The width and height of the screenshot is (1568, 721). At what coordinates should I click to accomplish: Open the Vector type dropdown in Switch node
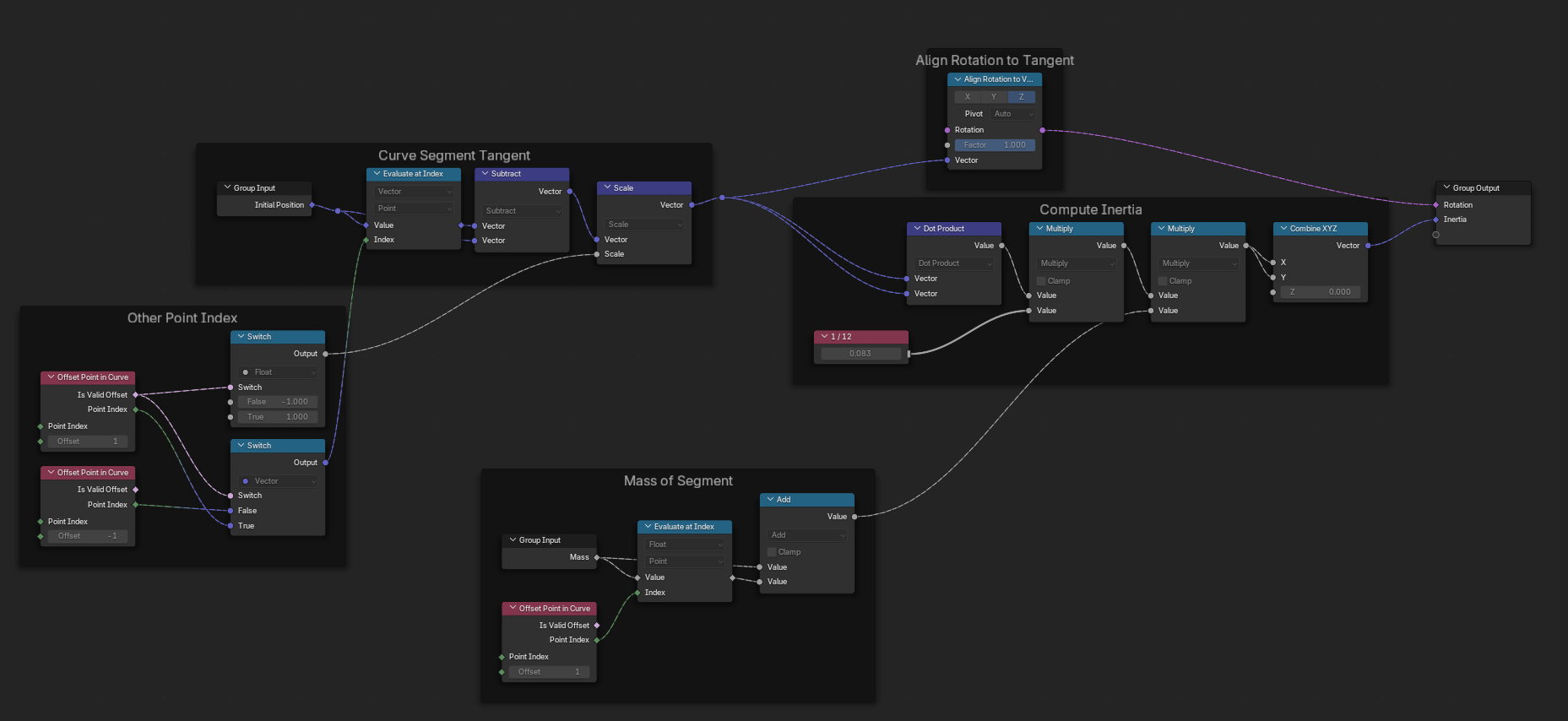(x=278, y=481)
